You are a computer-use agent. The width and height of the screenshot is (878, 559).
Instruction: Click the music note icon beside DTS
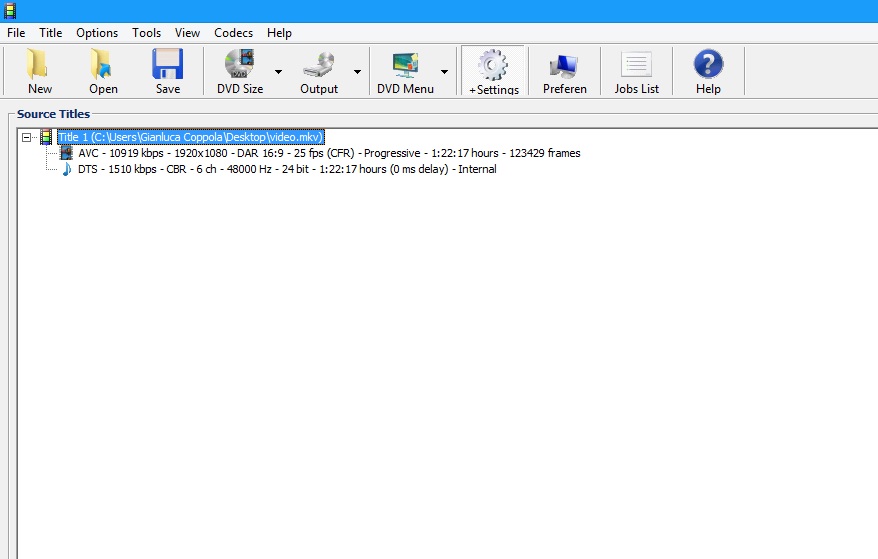point(67,169)
